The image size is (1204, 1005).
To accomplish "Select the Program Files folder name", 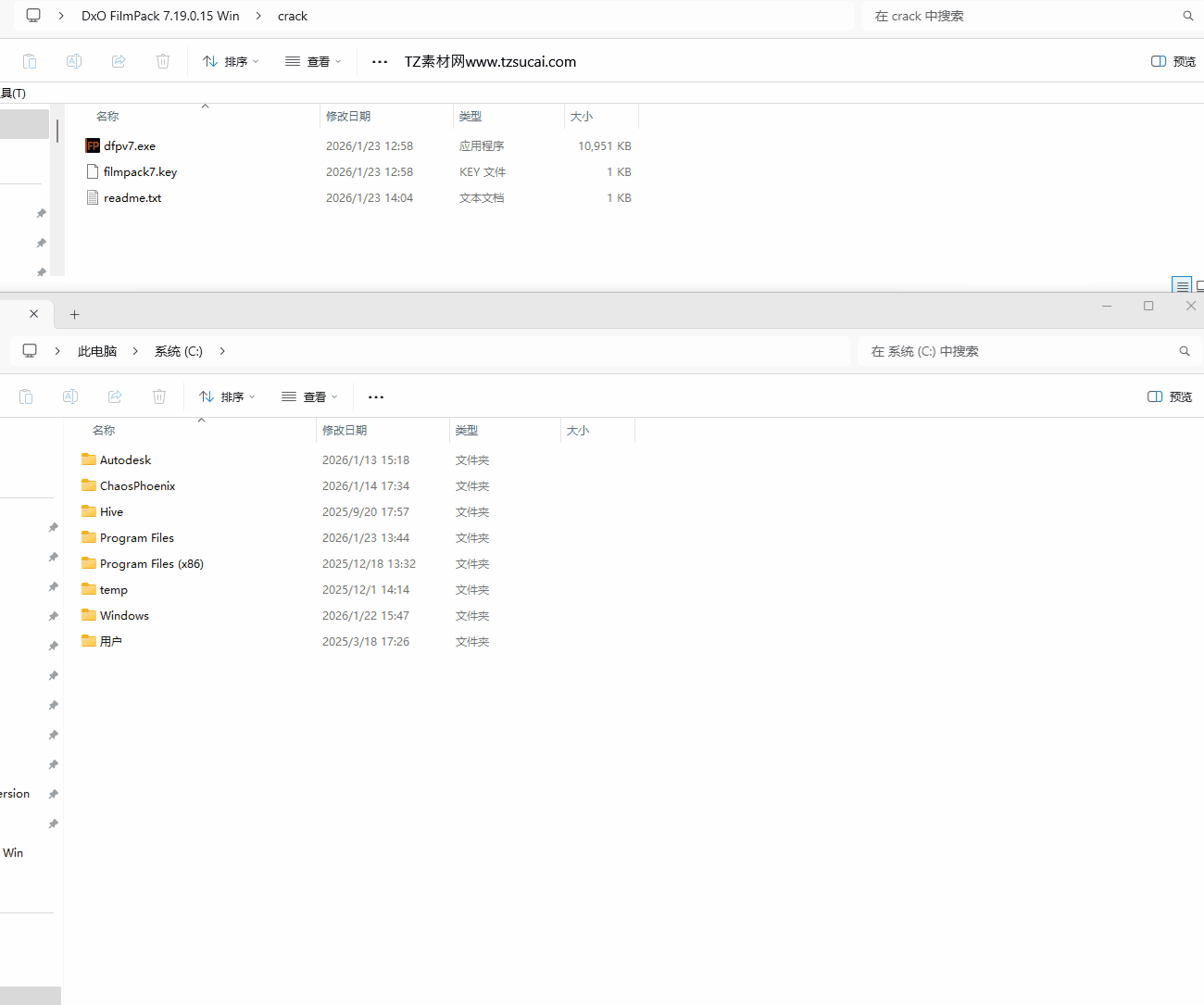I will (137, 538).
